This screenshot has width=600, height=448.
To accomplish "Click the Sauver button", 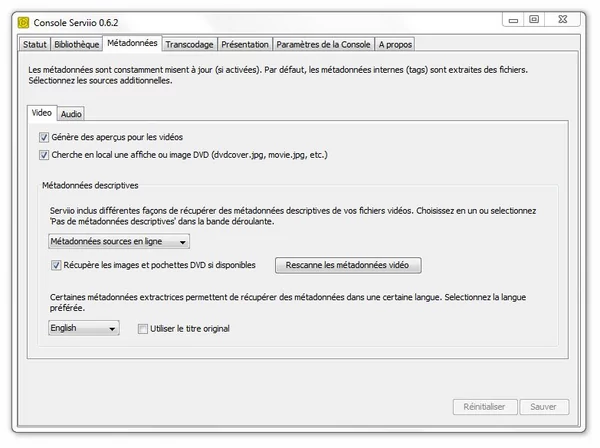I will click(544, 407).
